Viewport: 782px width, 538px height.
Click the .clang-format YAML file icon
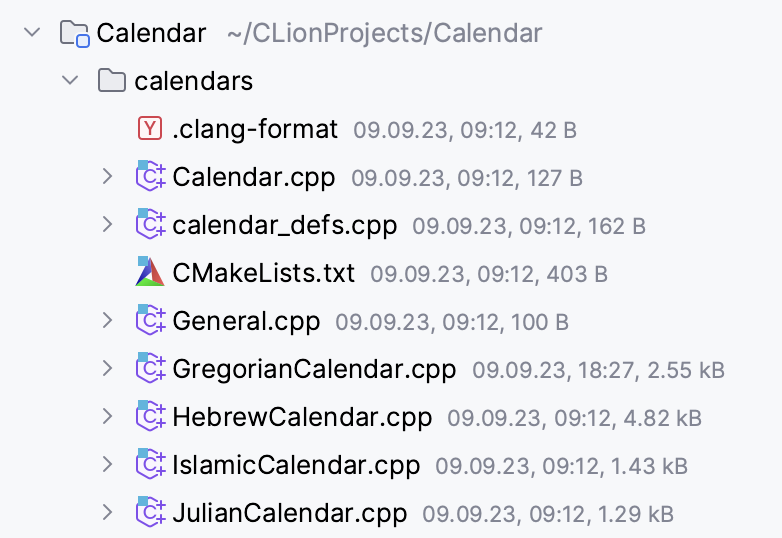coord(149,129)
